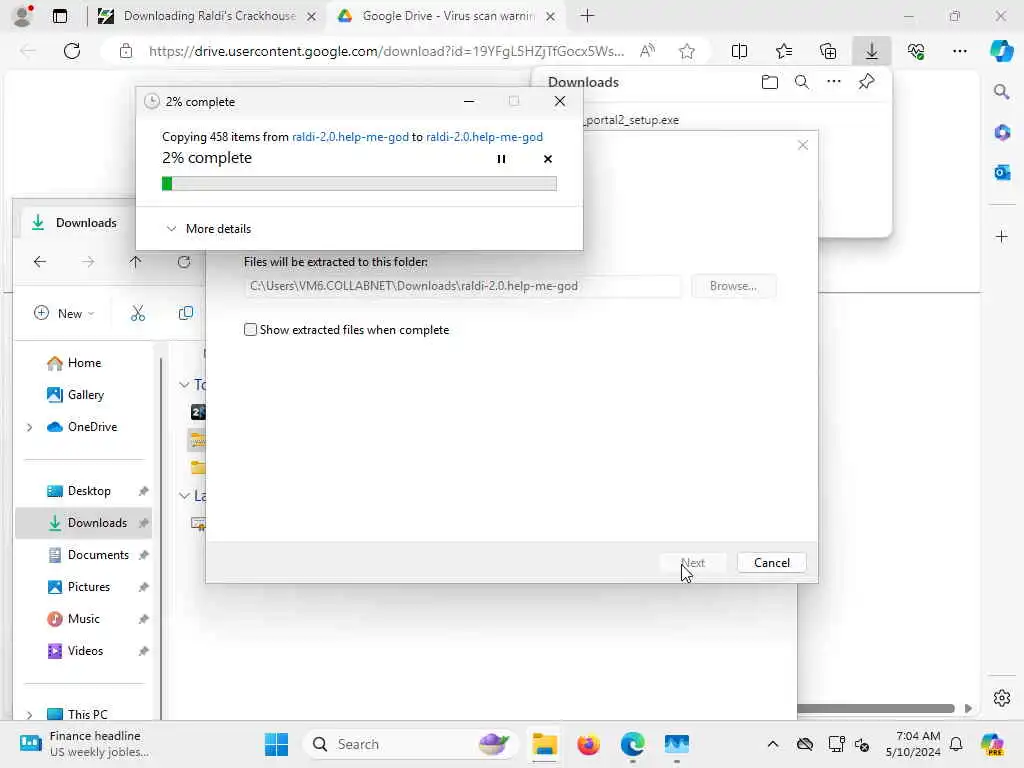This screenshot has height=768, width=1024.
Task: Open Outlook in Edge sidebar
Action: click(1001, 172)
